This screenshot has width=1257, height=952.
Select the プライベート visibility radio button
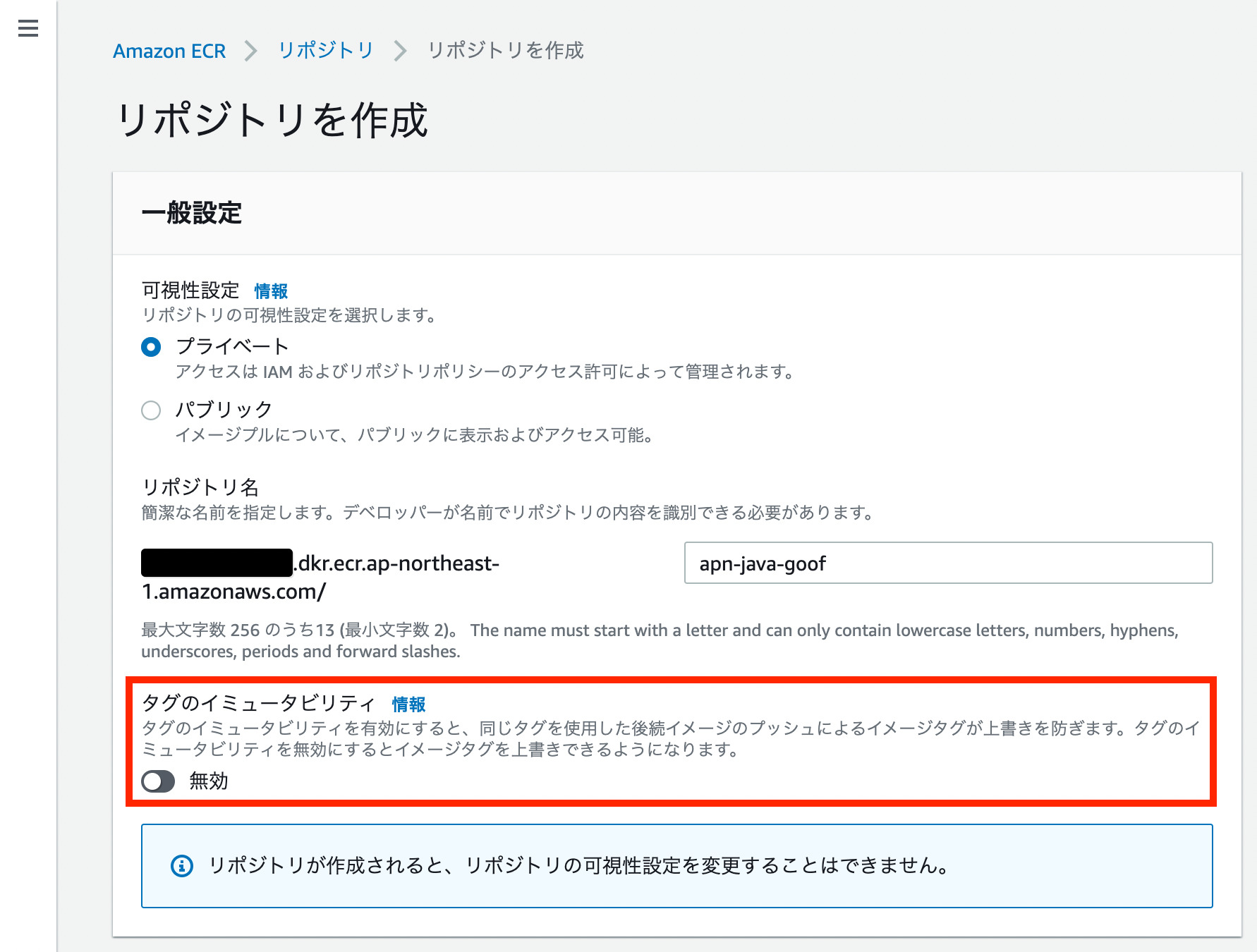151,346
